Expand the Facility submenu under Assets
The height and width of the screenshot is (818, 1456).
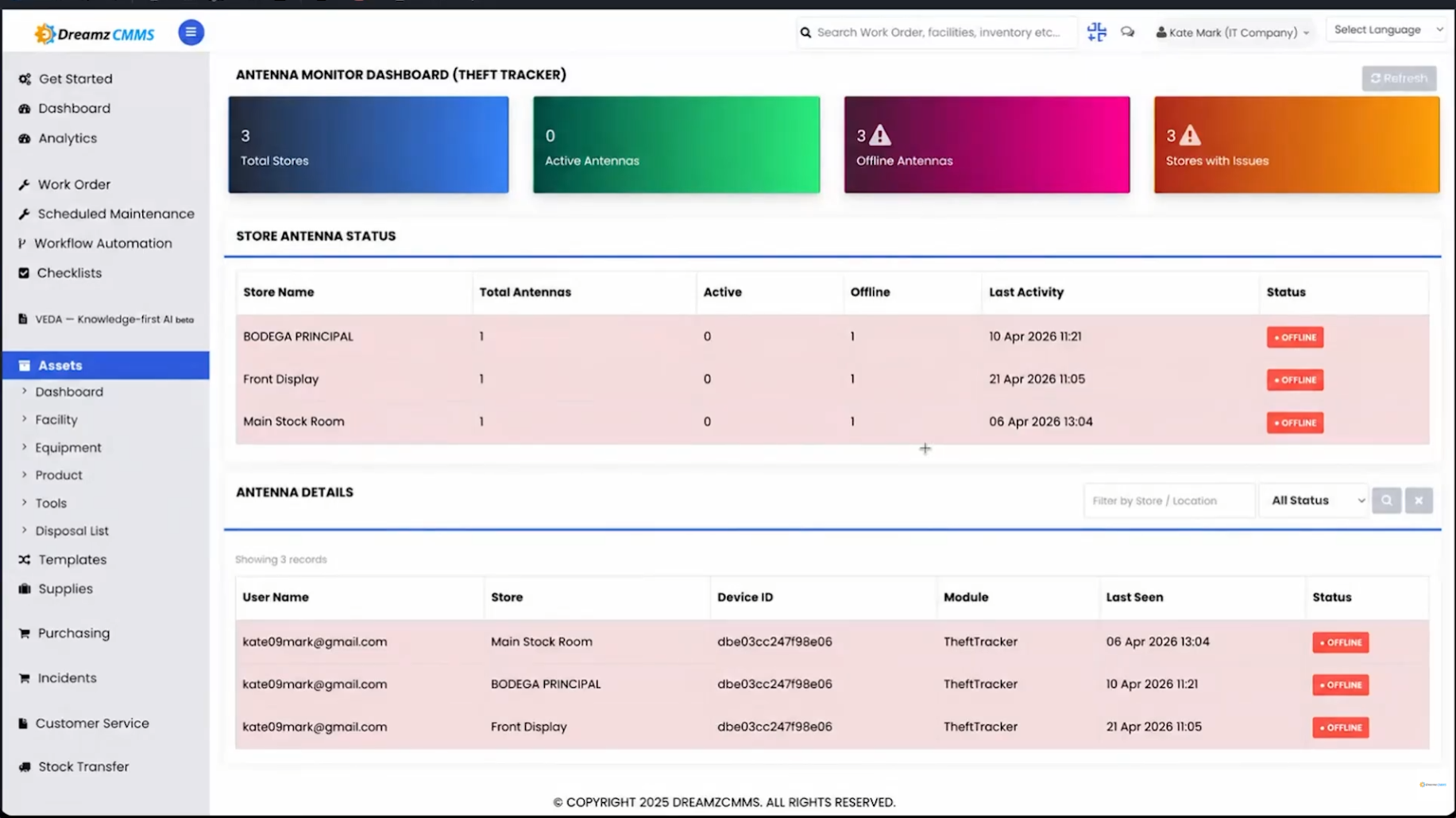coord(56,419)
